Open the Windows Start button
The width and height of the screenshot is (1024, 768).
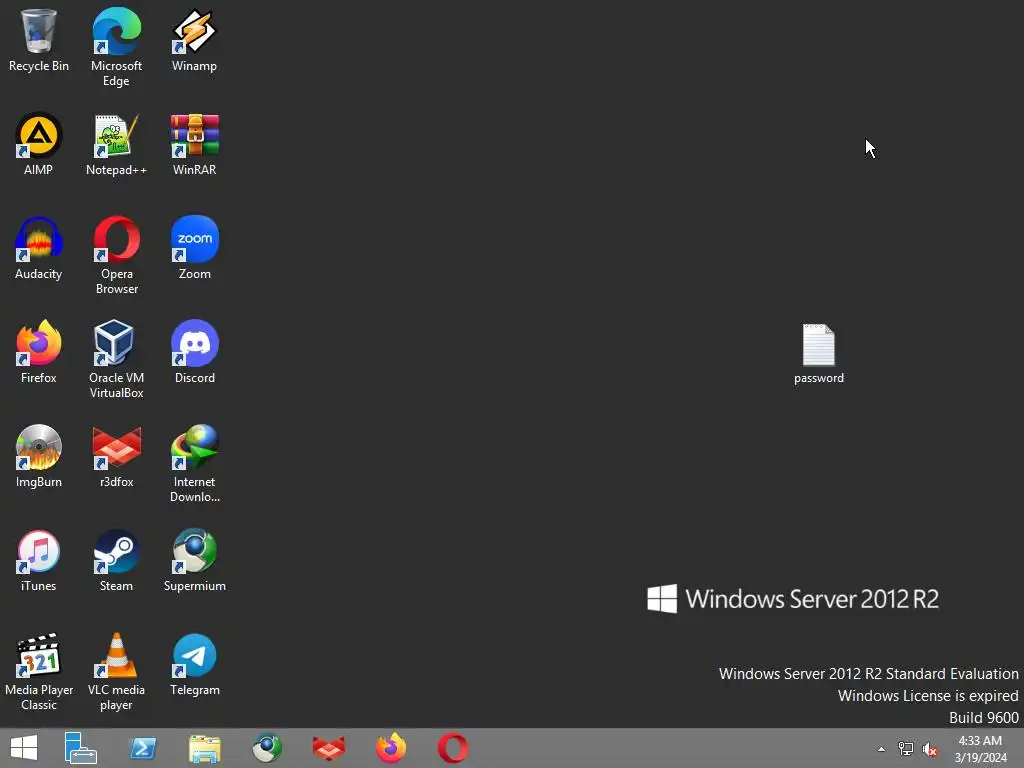pyautogui.click(x=24, y=748)
